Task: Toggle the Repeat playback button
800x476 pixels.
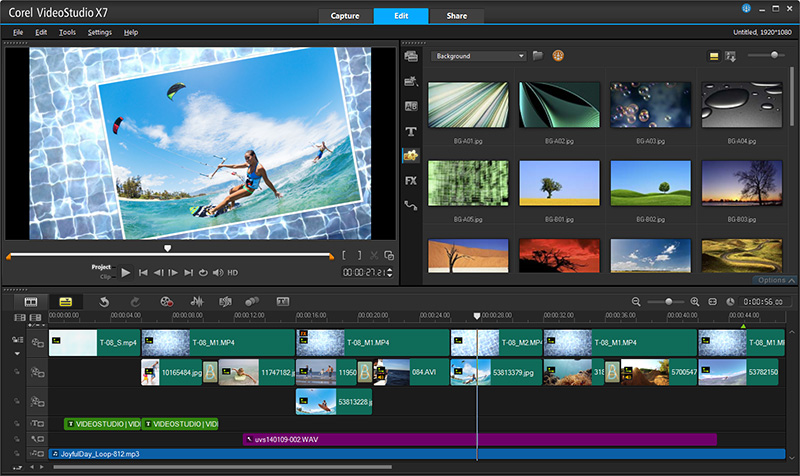Action: point(203,272)
